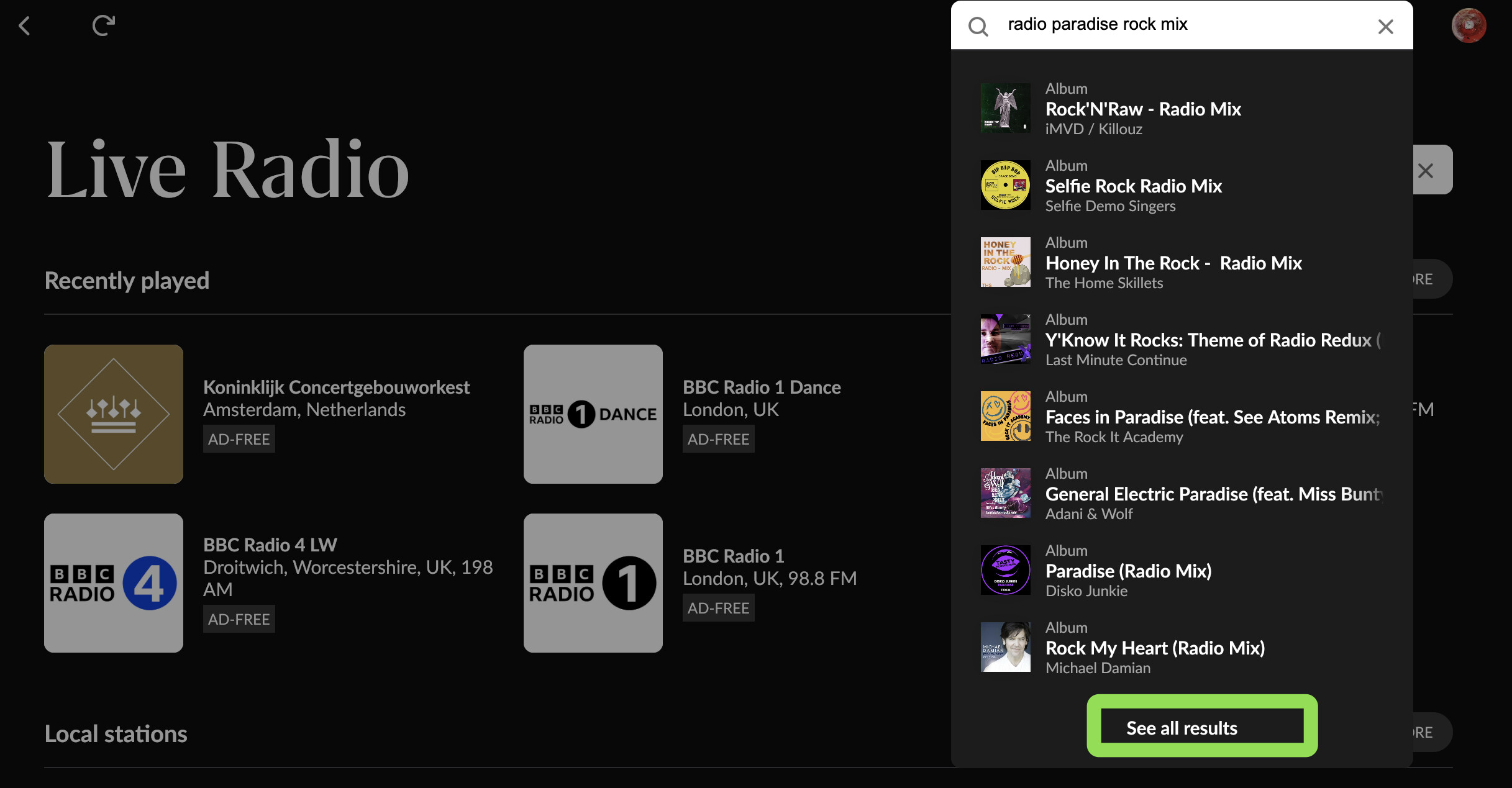Click artist Disko Junkie text
The width and height of the screenshot is (1512, 788).
tap(1086, 591)
